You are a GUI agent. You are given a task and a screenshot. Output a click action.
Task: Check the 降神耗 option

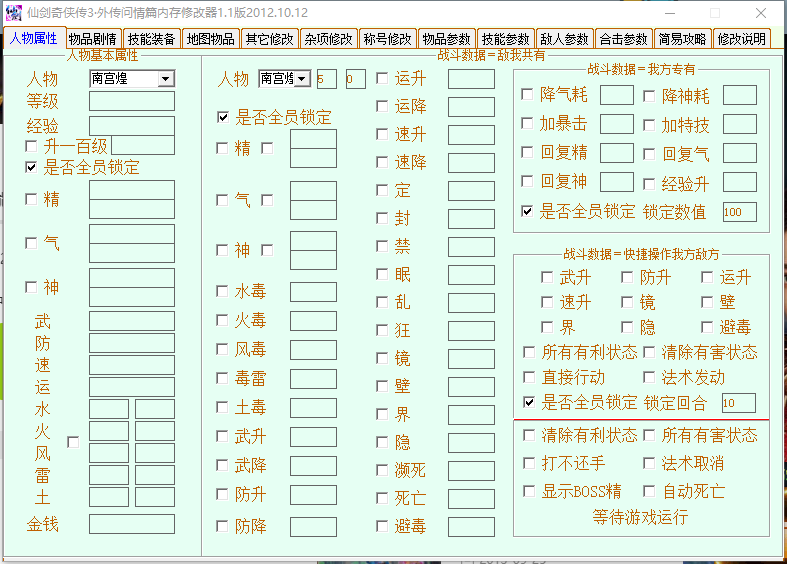click(649, 96)
